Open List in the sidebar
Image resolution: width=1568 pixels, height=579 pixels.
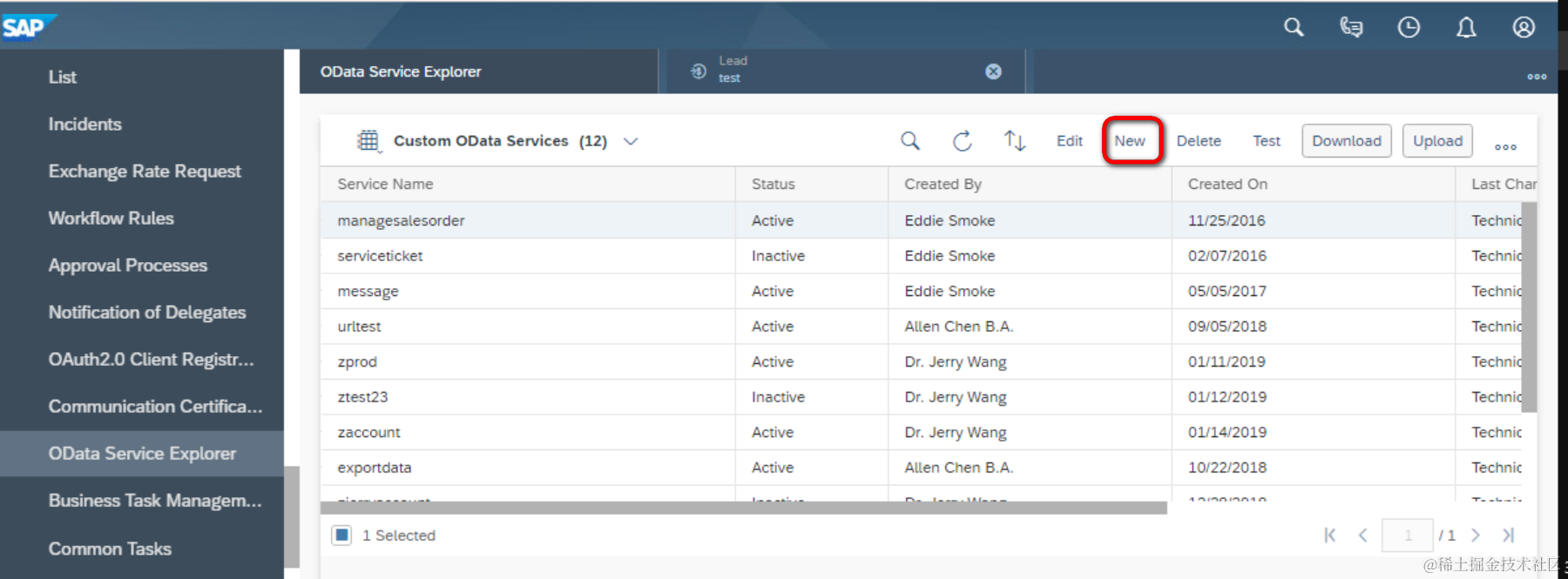63,77
